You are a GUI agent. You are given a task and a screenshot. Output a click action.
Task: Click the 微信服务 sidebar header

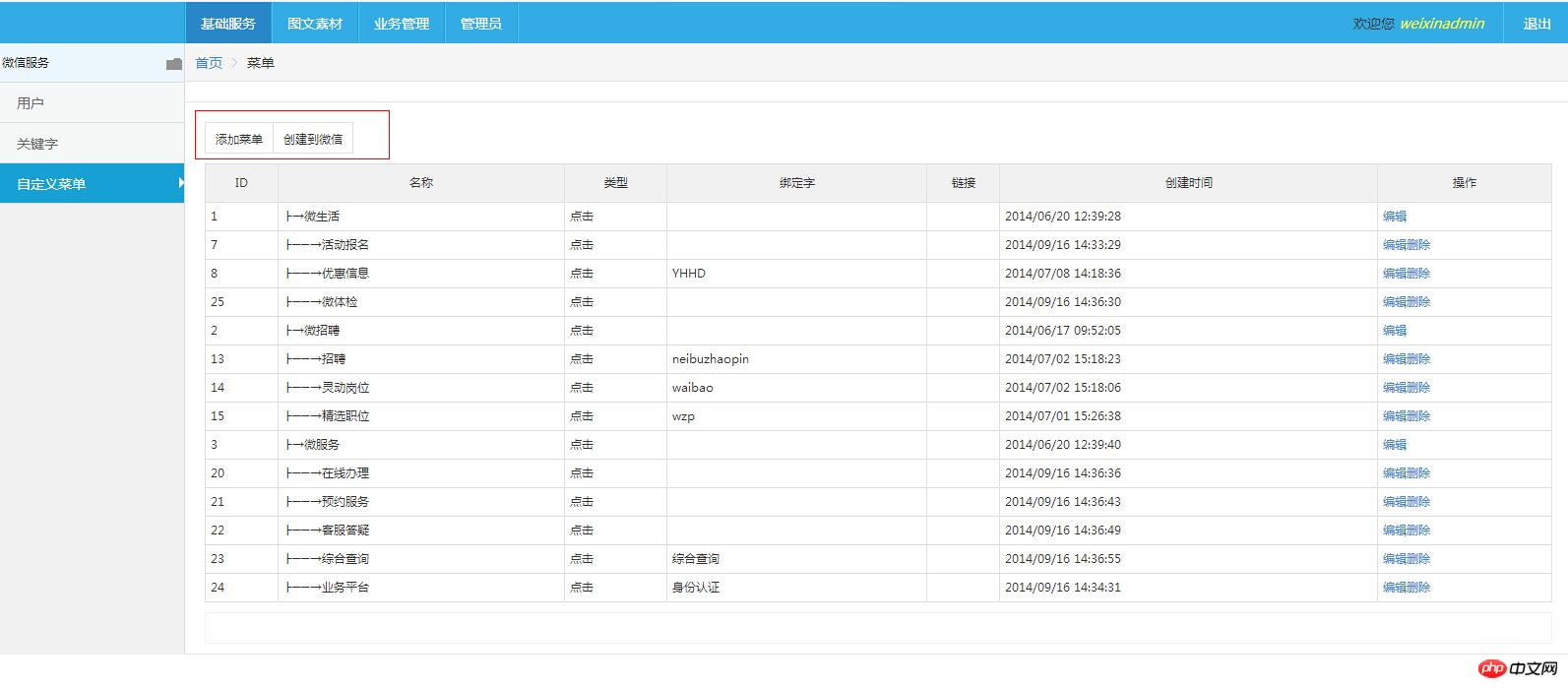(x=93, y=62)
